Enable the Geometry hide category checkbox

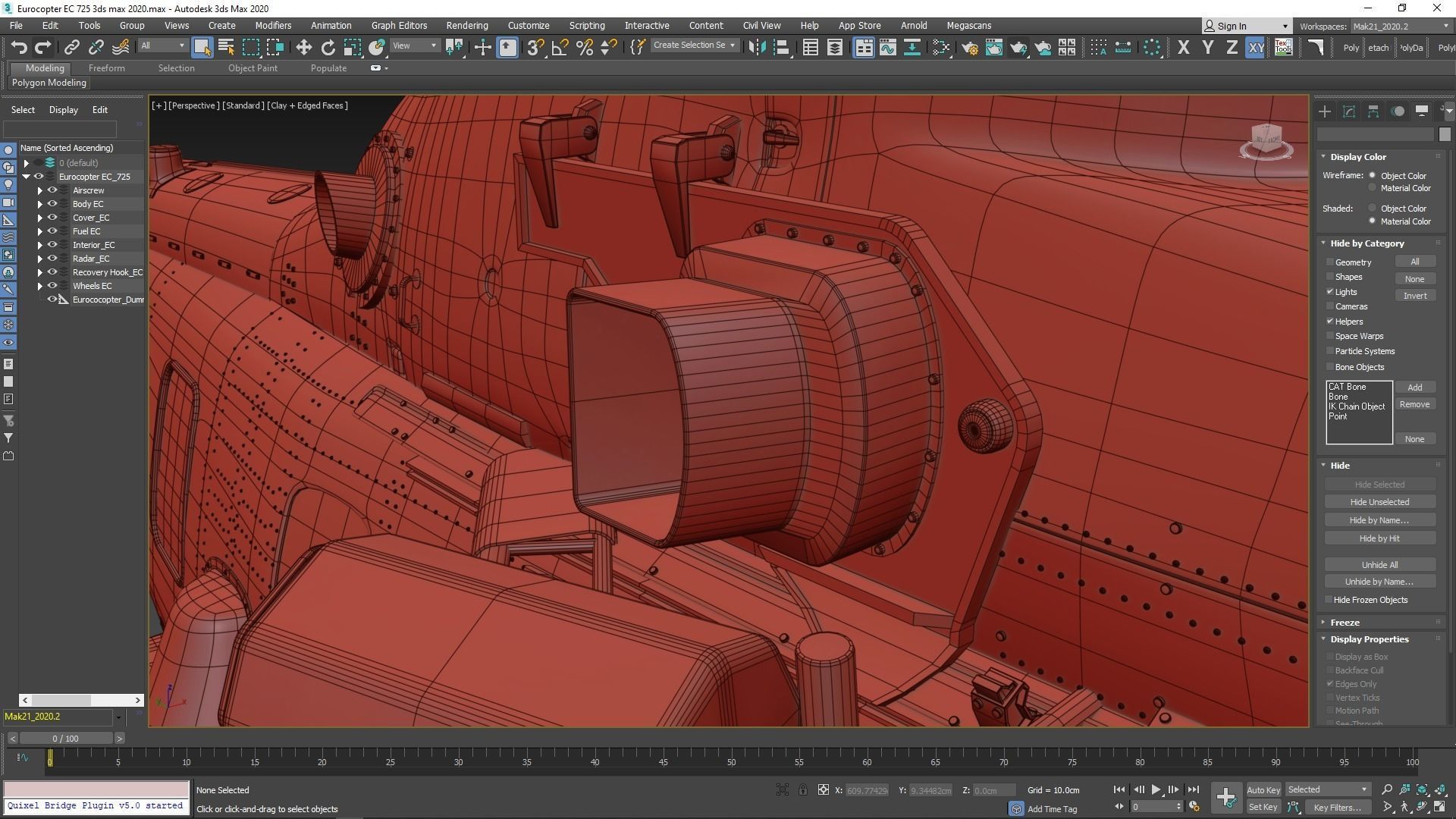1330,262
